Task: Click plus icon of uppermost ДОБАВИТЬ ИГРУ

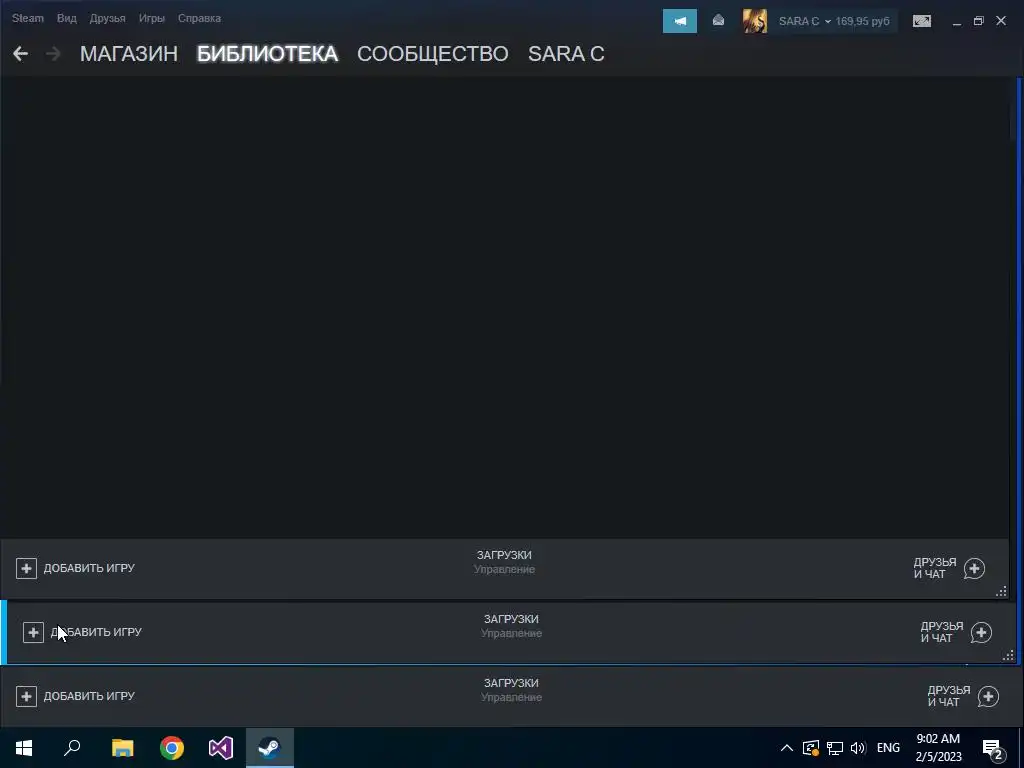Action: [26, 568]
